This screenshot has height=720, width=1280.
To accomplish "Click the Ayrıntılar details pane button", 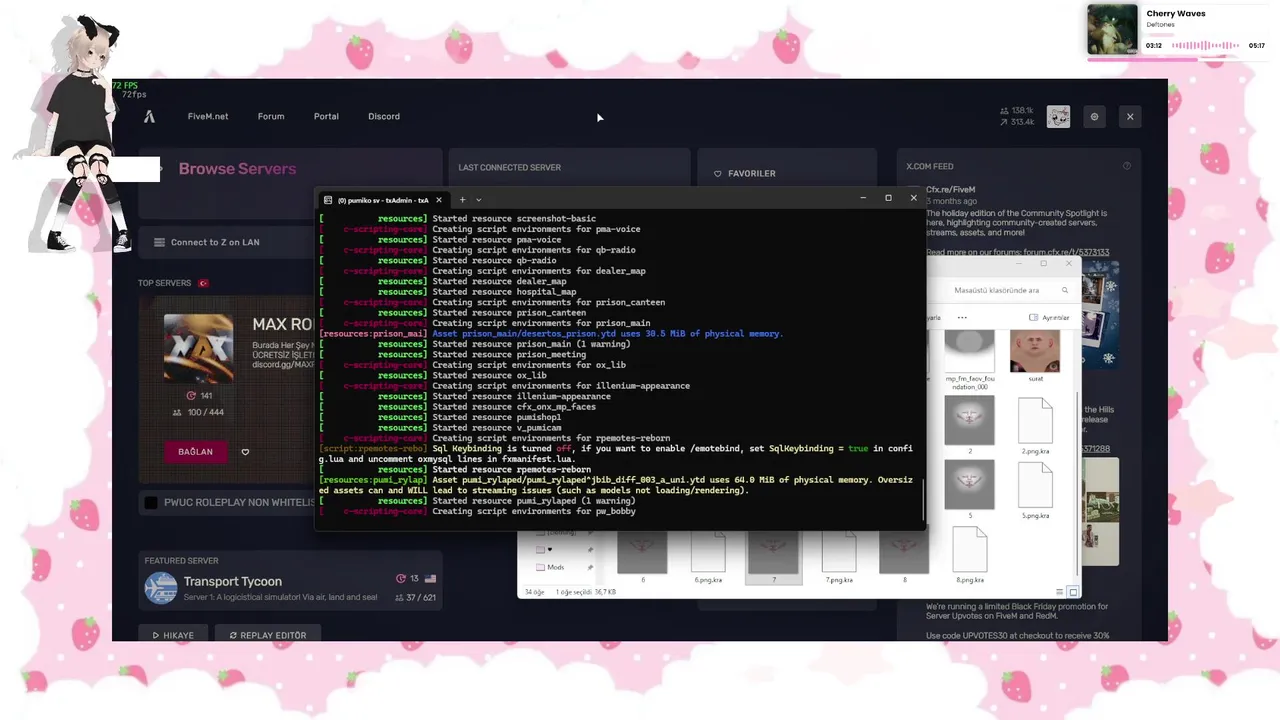I will [x=1049, y=317].
